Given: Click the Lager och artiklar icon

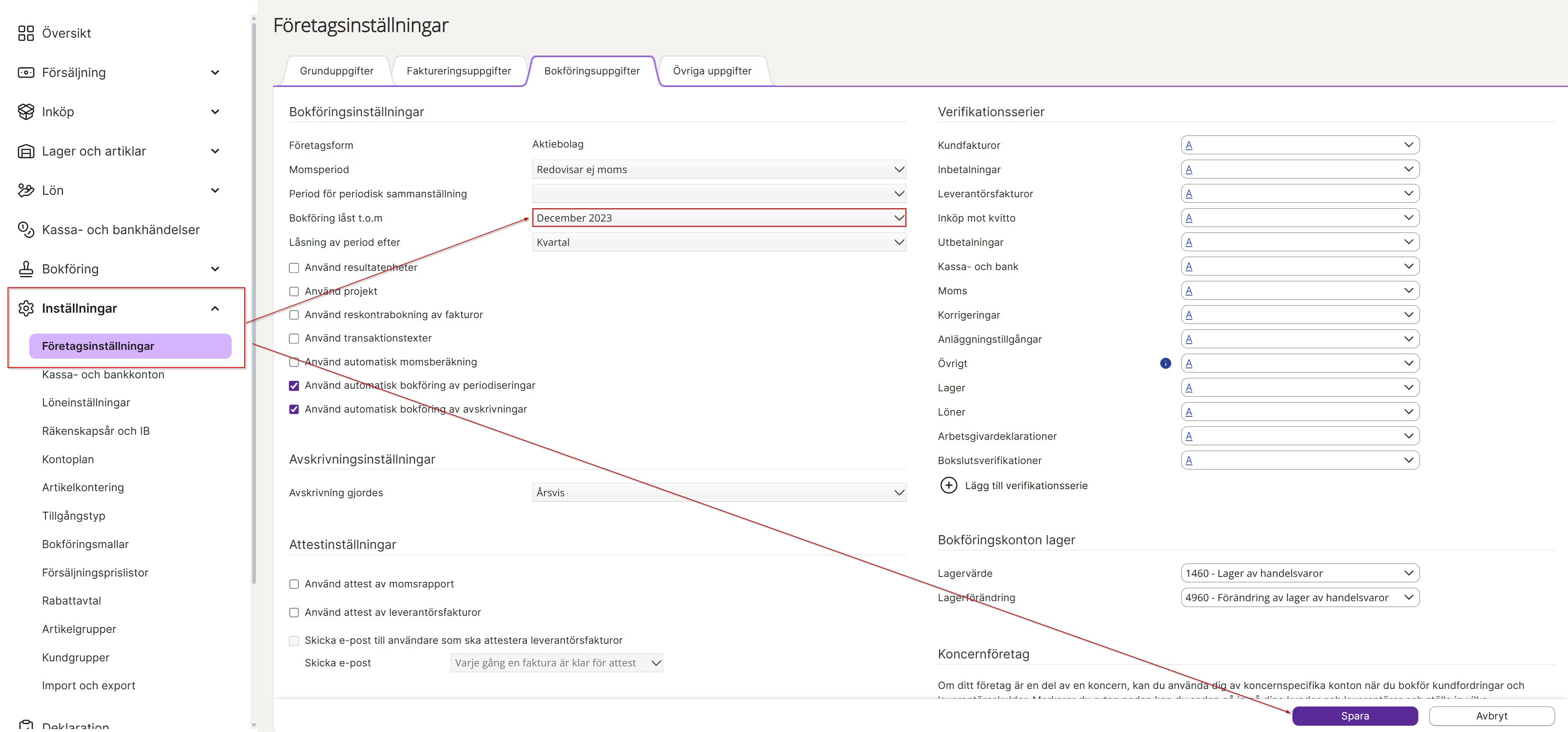Looking at the screenshot, I should pos(26,151).
